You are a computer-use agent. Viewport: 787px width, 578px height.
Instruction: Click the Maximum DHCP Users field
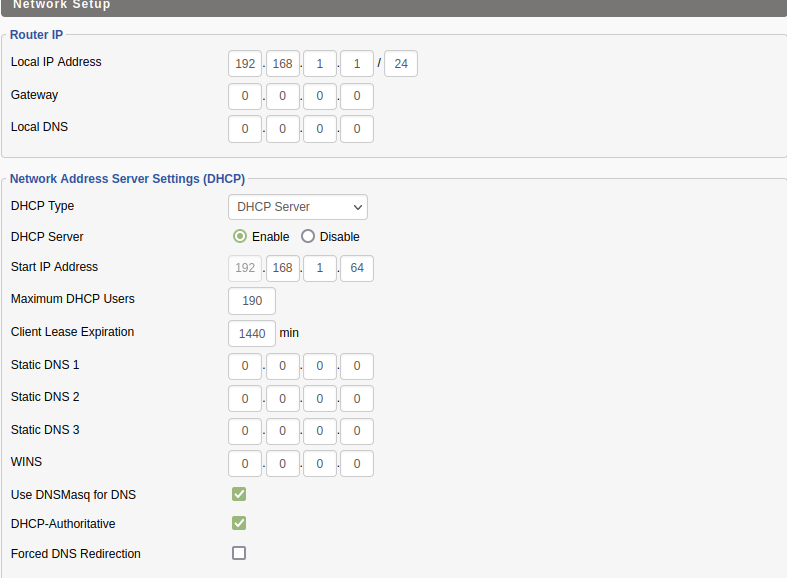pos(252,301)
